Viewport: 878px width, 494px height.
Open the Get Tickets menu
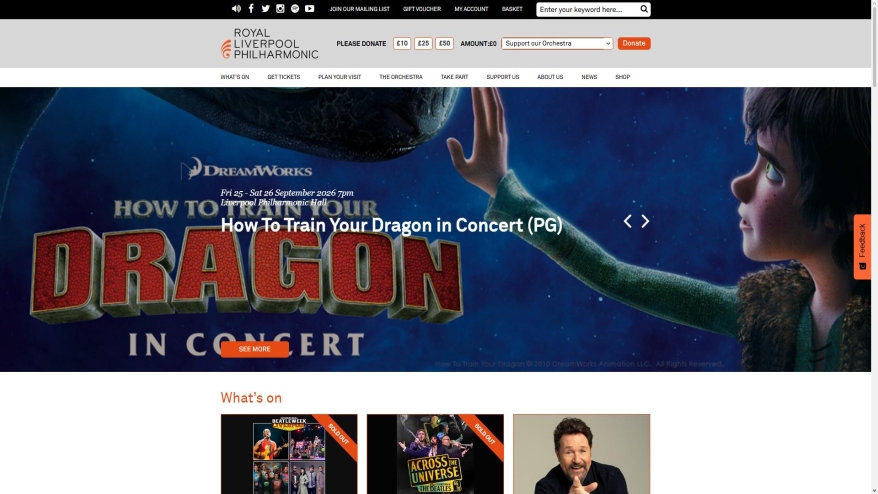point(284,77)
